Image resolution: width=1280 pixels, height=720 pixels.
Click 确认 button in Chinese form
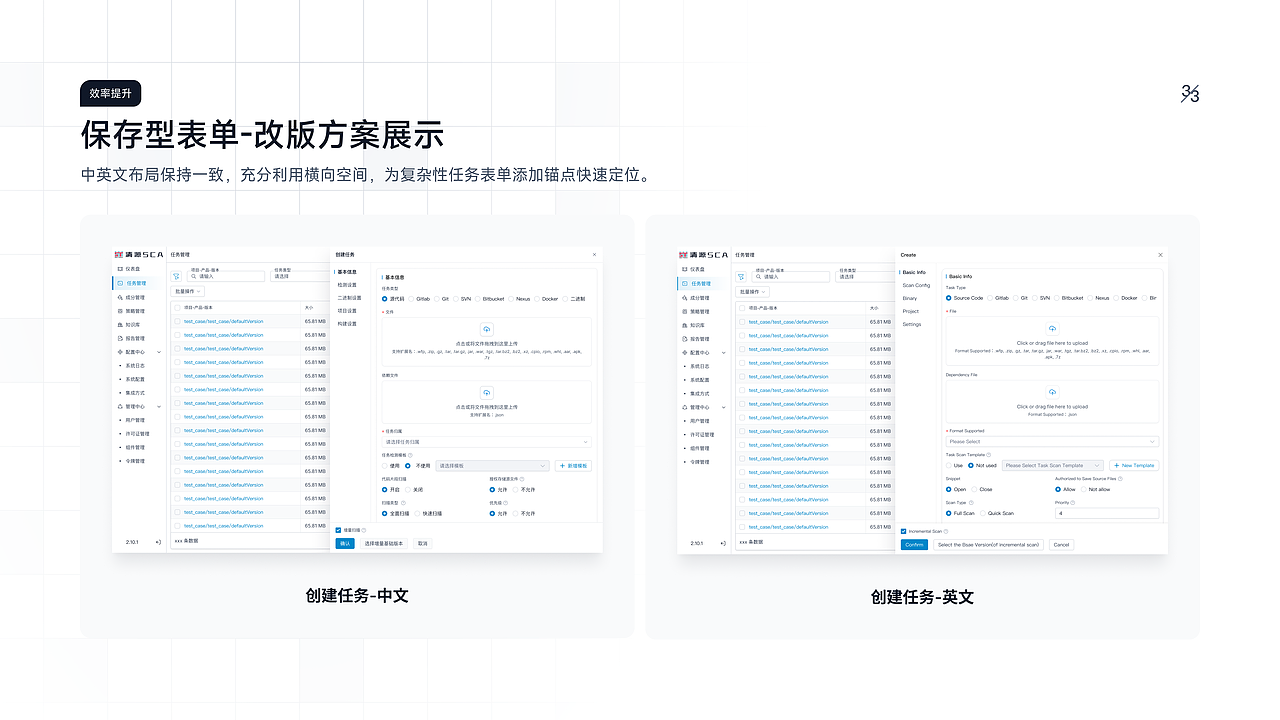[x=345, y=544]
